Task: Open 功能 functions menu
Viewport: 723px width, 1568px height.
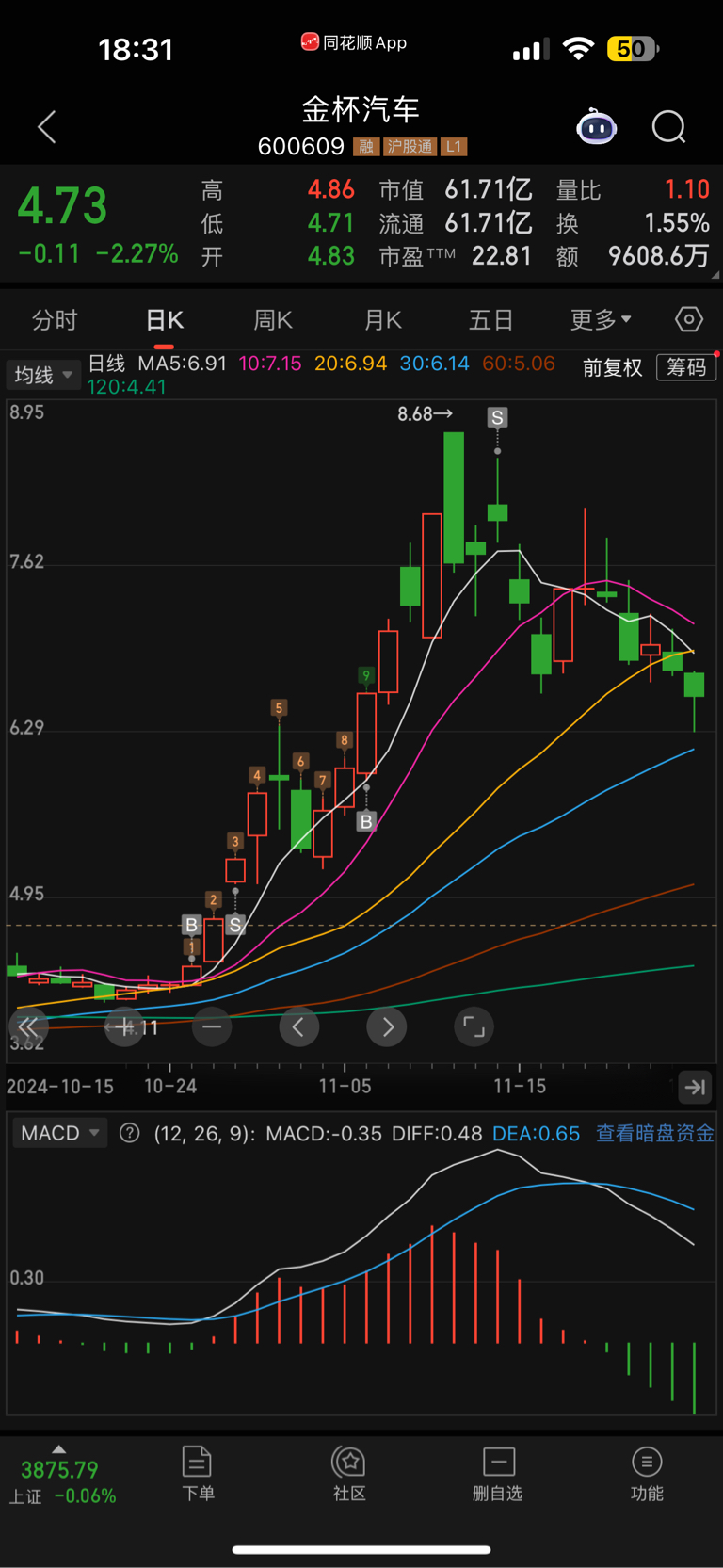Action: [647, 1474]
